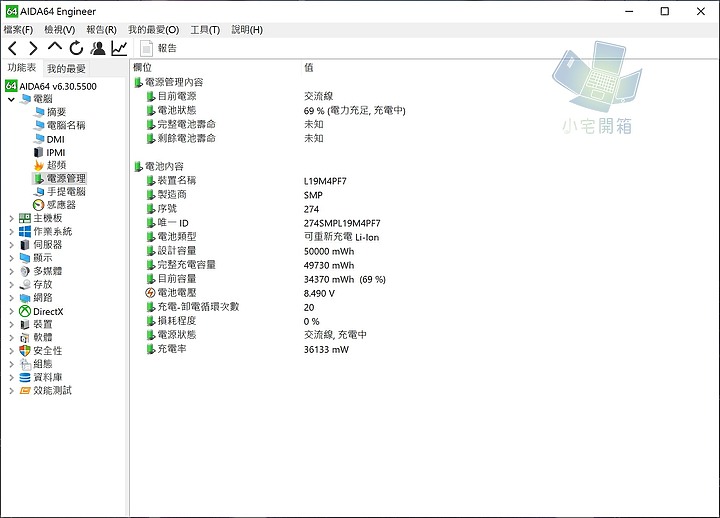
Task: Expand the 伺服器 node
Action: (11, 245)
